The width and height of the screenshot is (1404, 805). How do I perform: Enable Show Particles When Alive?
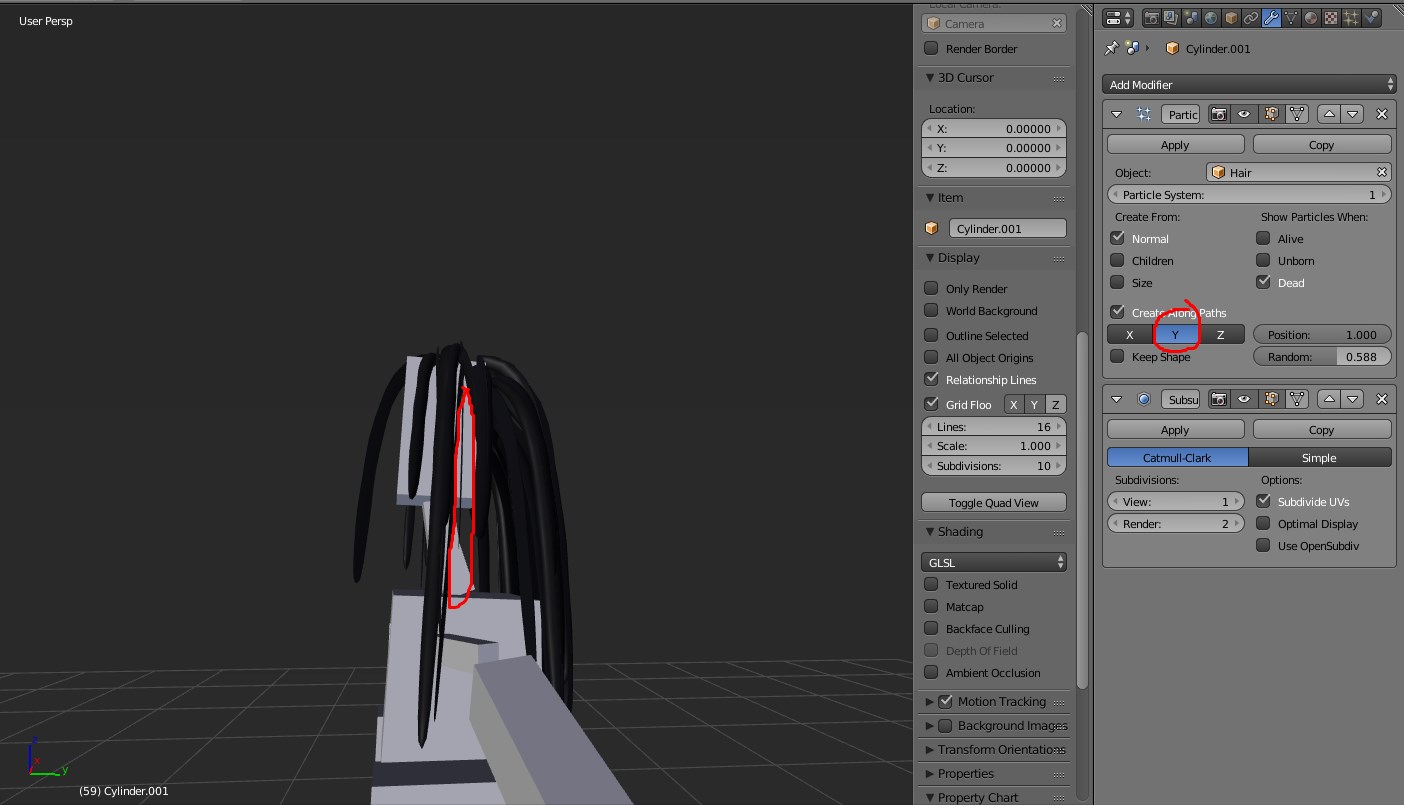pyautogui.click(x=1264, y=238)
